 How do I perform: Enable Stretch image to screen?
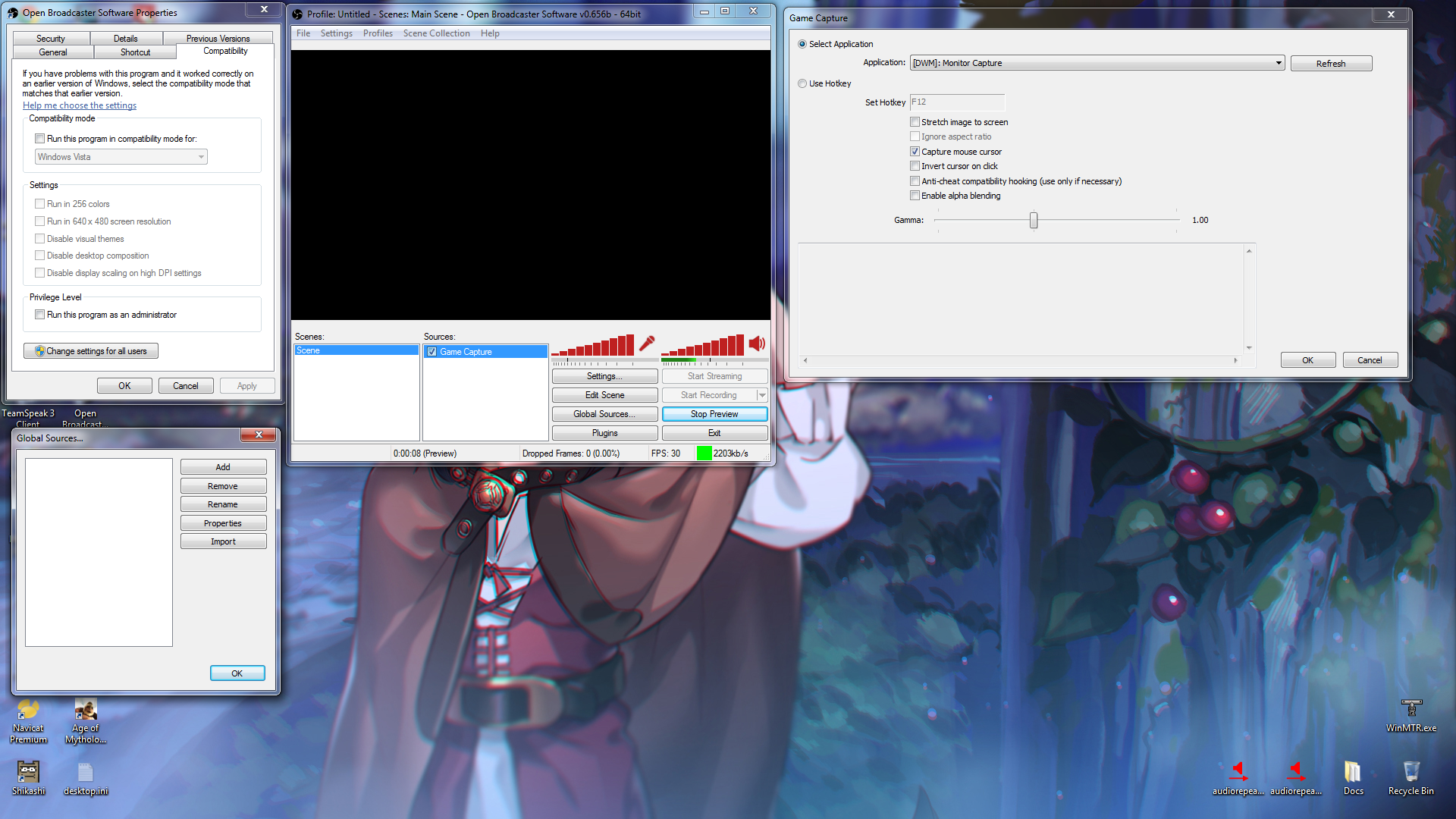pyautogui.click(x=915, y=122)
